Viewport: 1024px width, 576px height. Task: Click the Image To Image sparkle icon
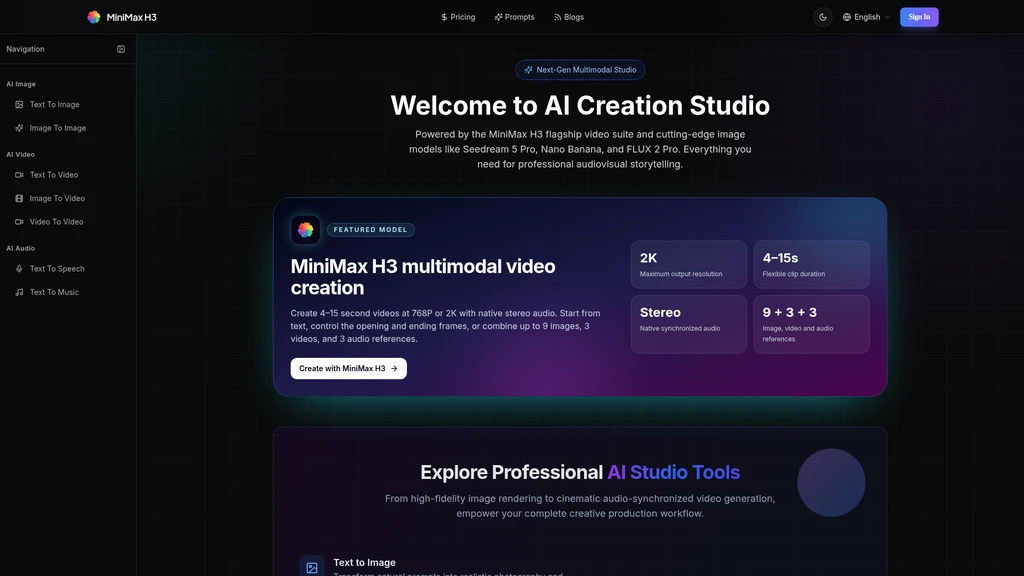coord(19,128)
